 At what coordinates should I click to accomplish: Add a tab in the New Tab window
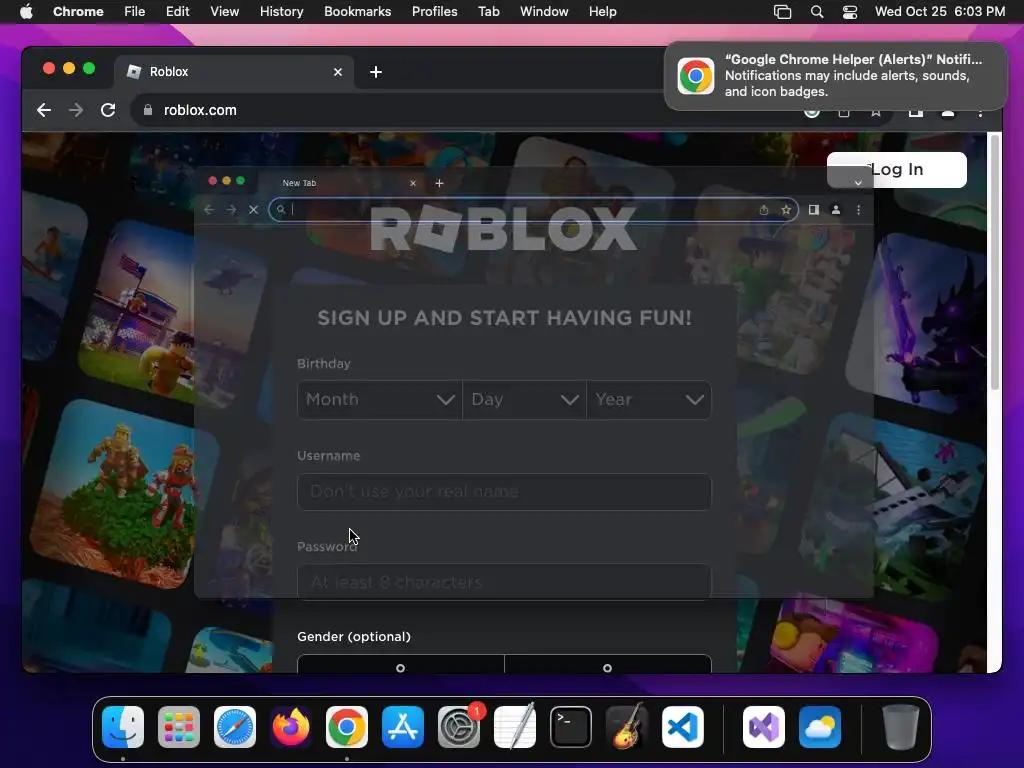[440, 183]
